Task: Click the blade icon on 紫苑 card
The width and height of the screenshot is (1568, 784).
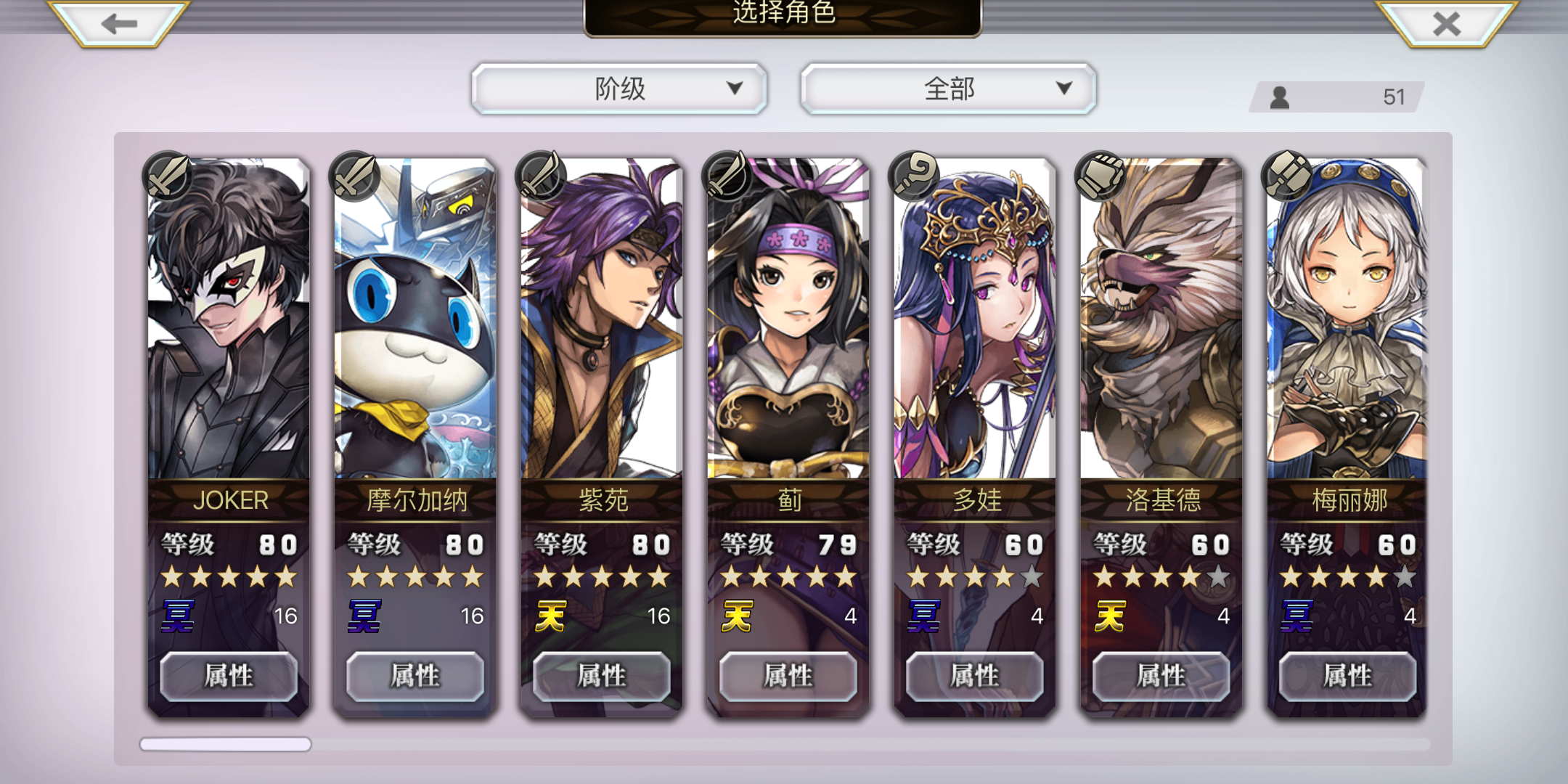Action: tap(541, 176)
